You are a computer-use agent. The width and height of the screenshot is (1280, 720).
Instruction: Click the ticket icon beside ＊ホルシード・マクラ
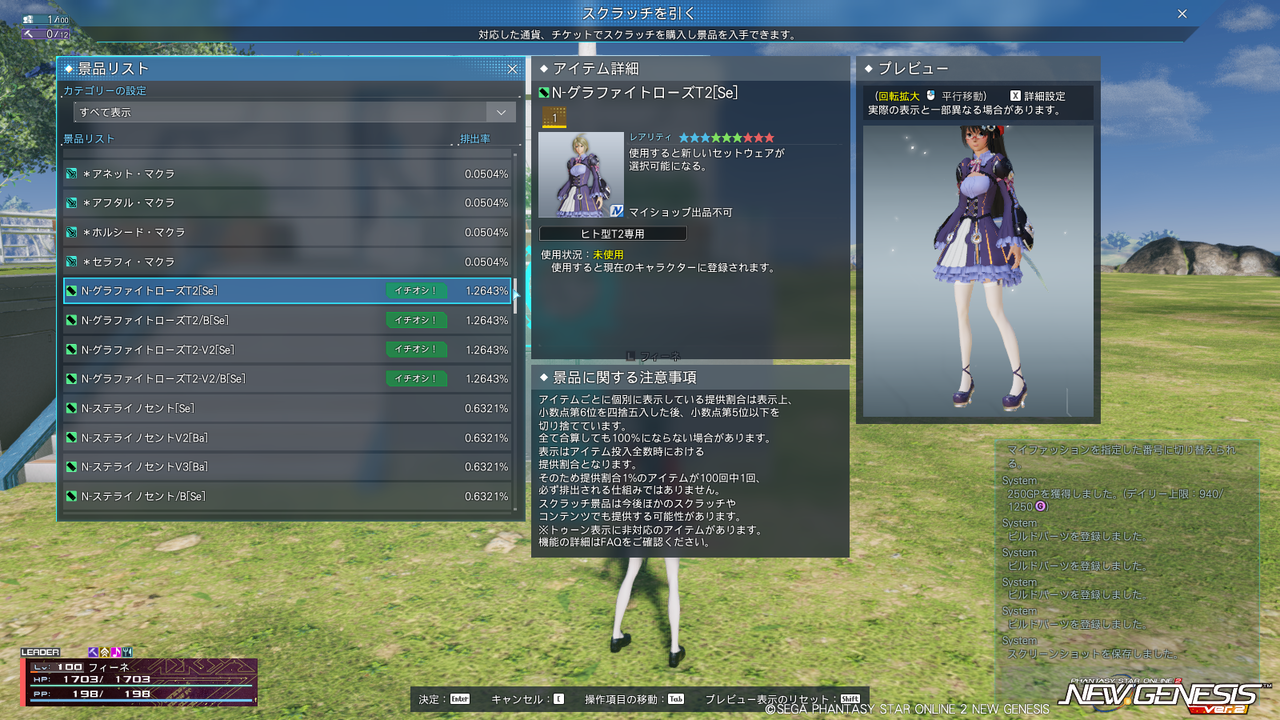[72, 232]
